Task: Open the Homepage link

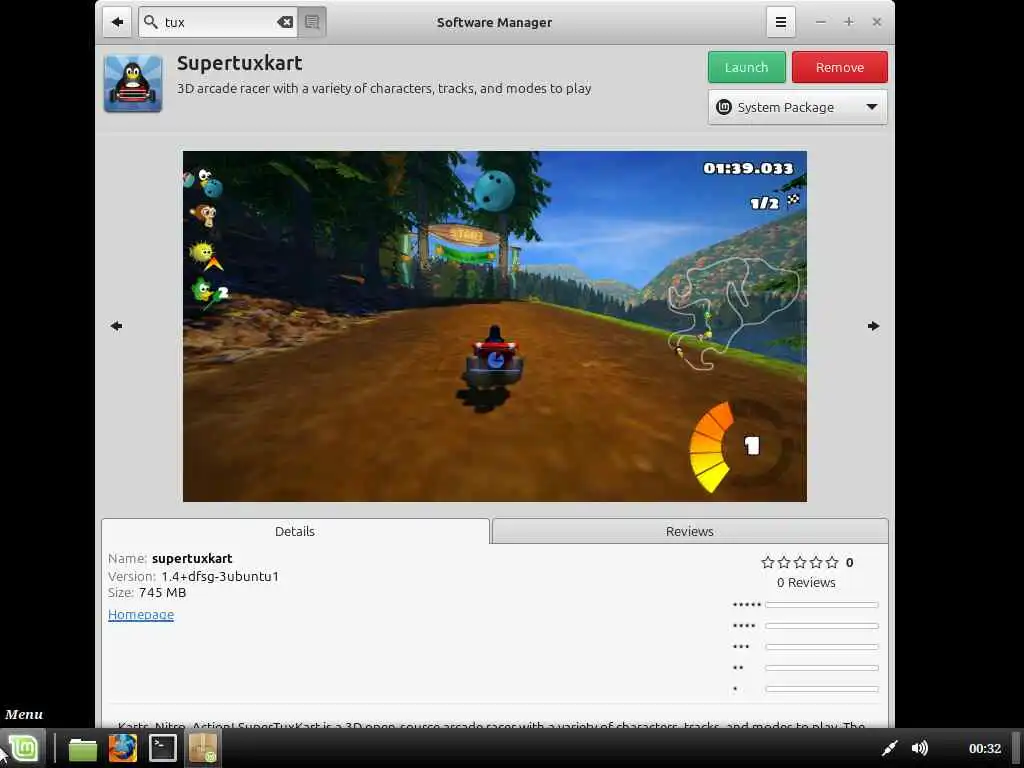Action: click(141, 615)
